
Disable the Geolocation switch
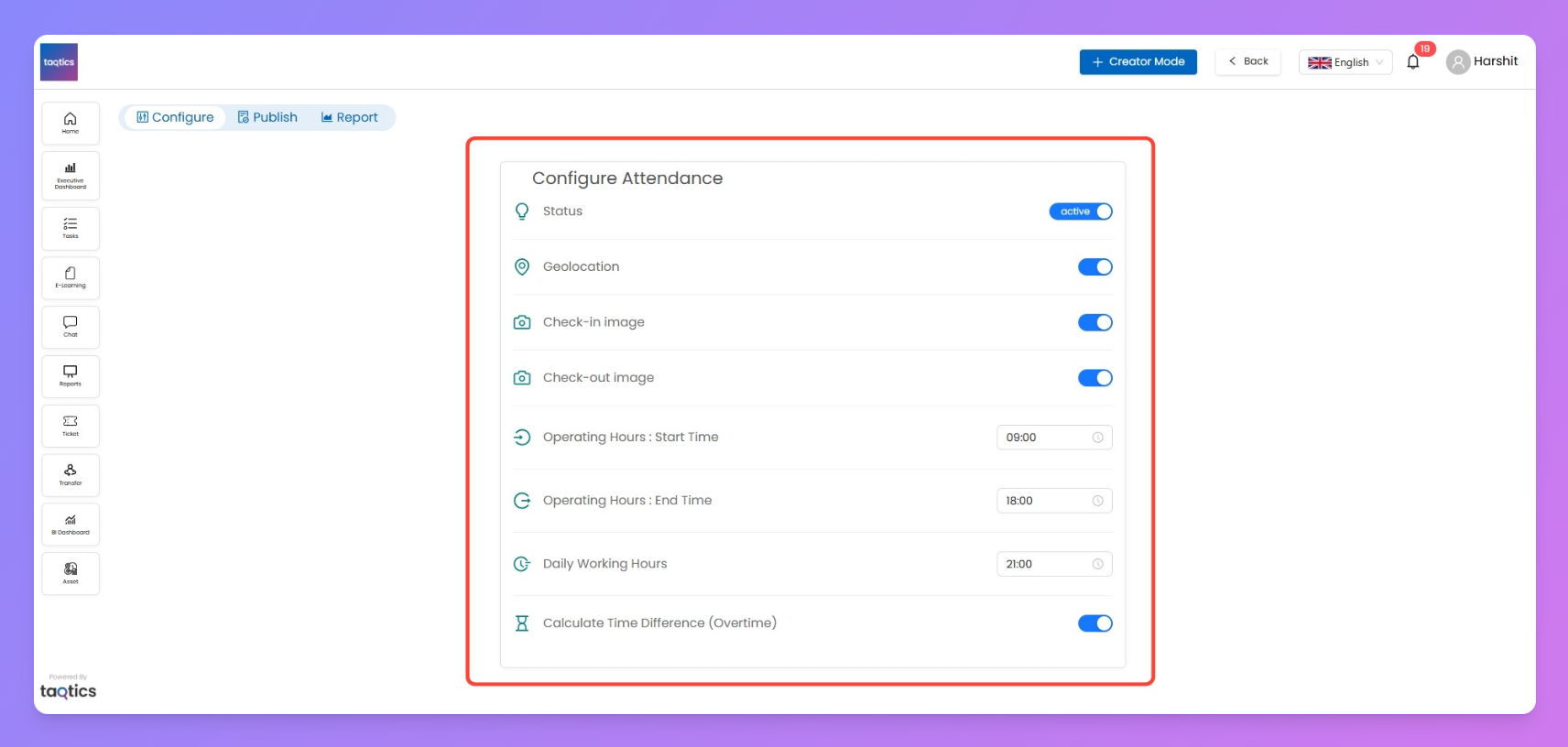tap(1095, 267)
